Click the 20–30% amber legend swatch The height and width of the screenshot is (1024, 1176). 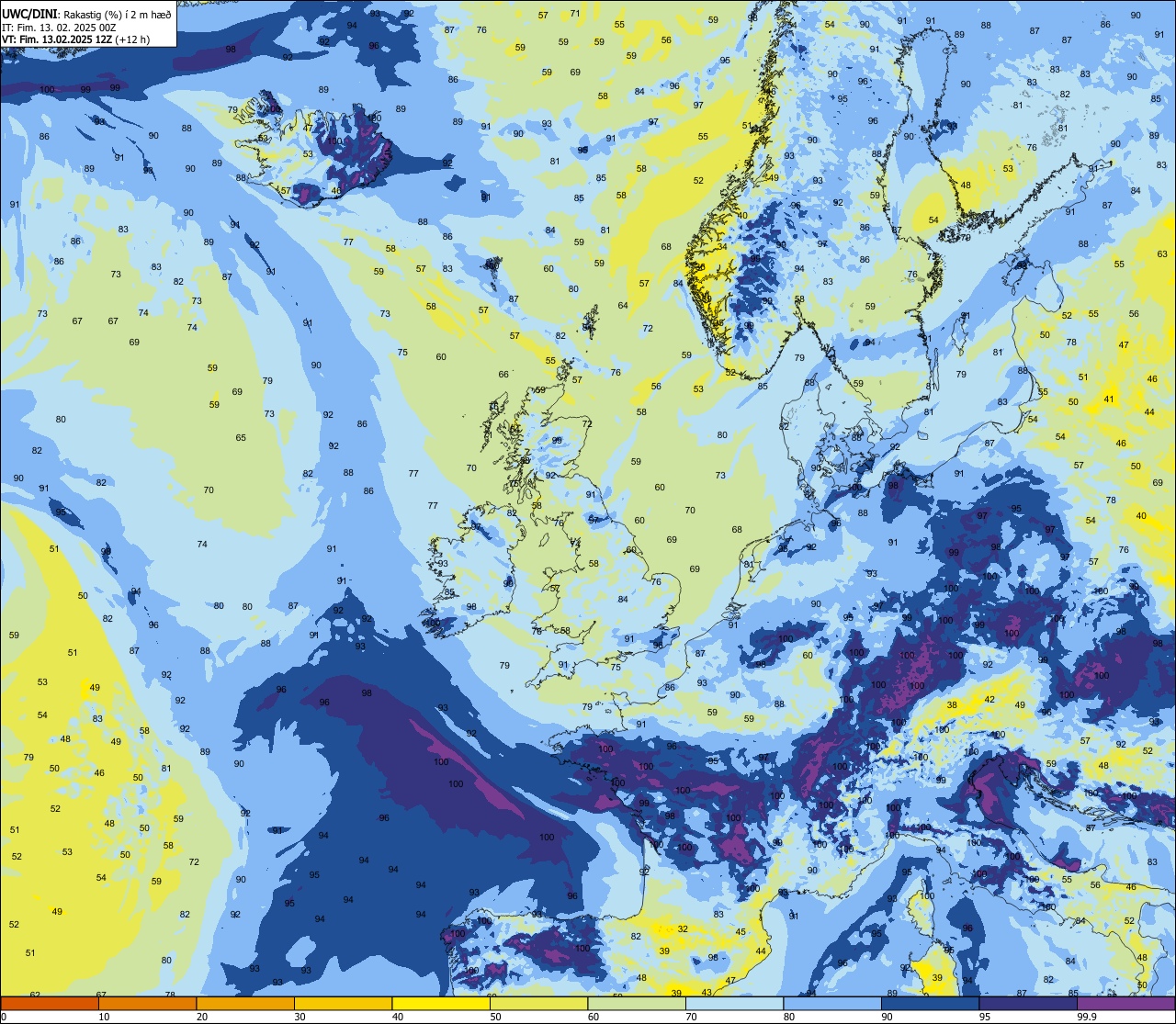pyautogui.click(x=245, y=1004)
